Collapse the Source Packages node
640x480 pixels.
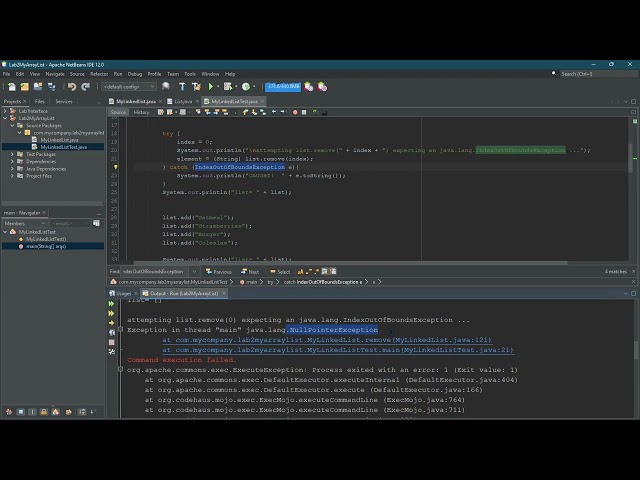click(x=12, y=126)
